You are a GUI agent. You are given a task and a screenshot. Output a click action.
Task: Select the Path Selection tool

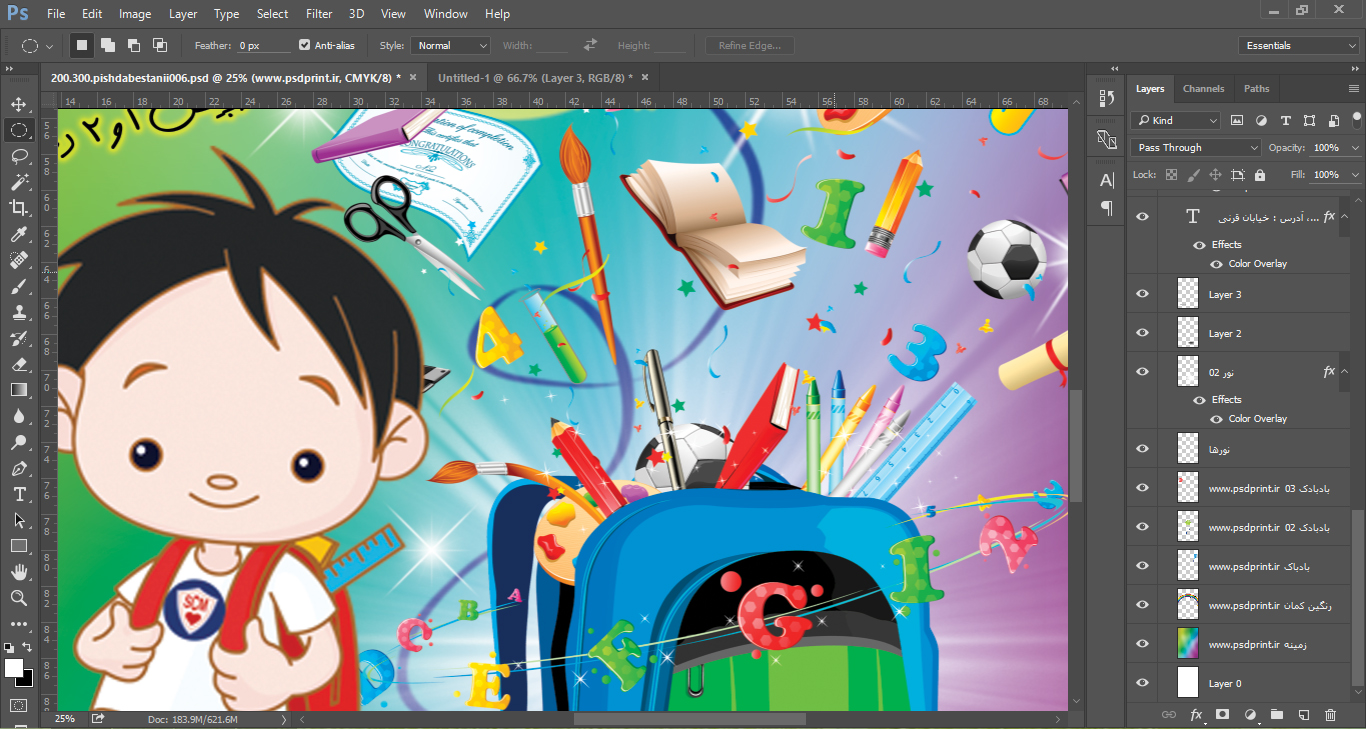click(x=18, y=520)
